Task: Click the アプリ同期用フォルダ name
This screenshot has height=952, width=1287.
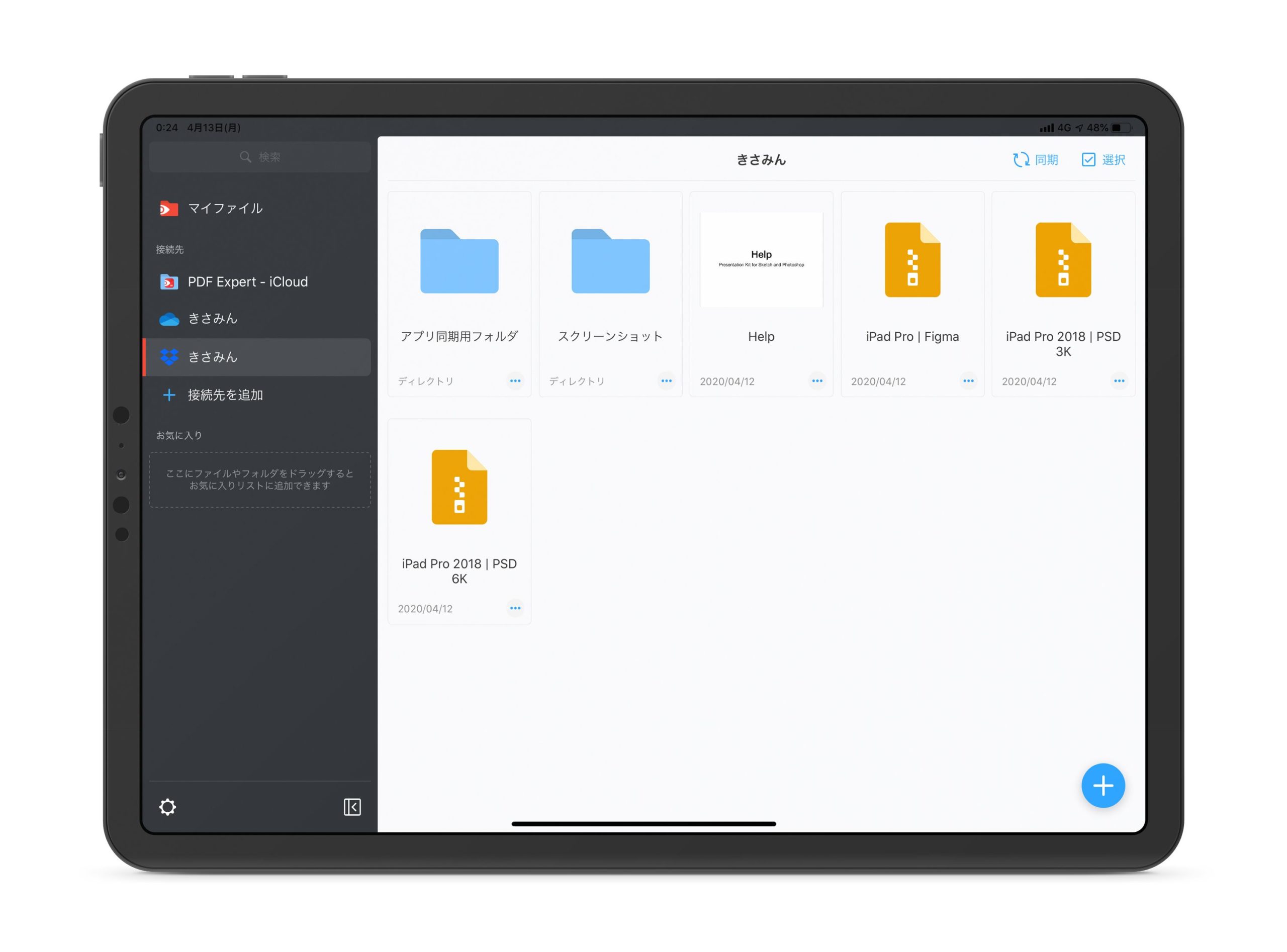Action: click(x=459, y=336)
